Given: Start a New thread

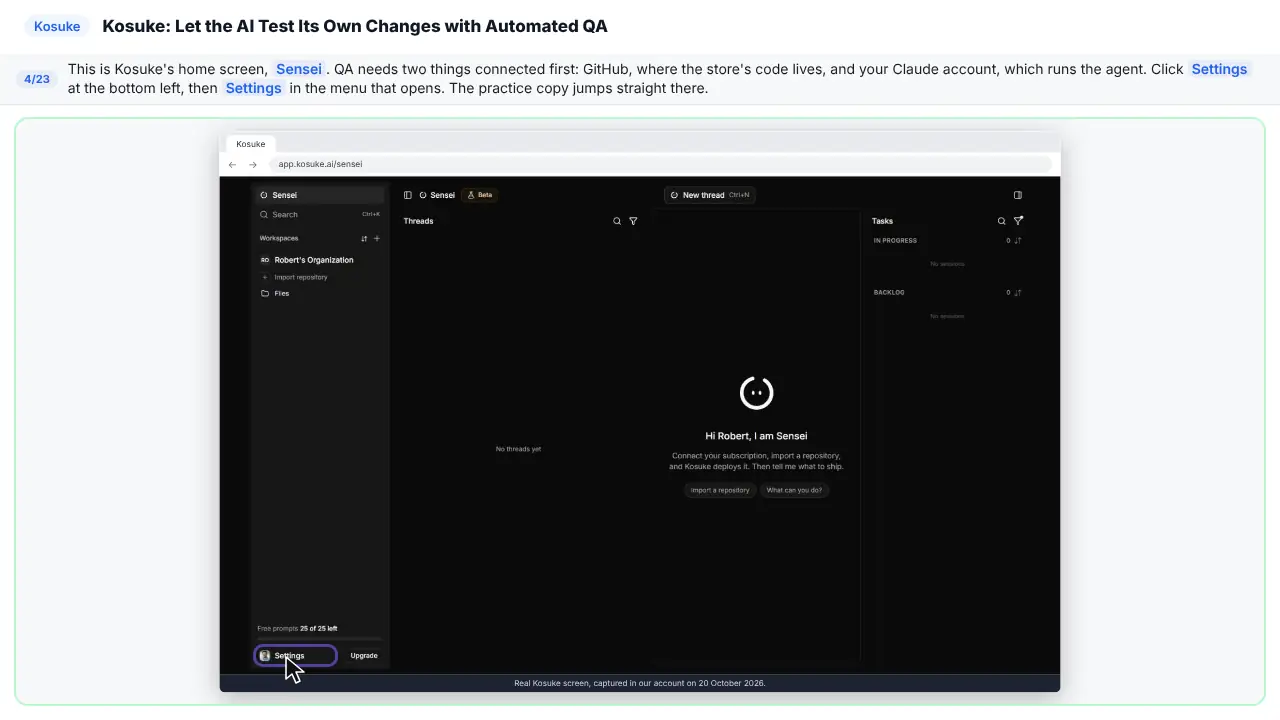Looking at the screenshot, I should pos(709,195).
